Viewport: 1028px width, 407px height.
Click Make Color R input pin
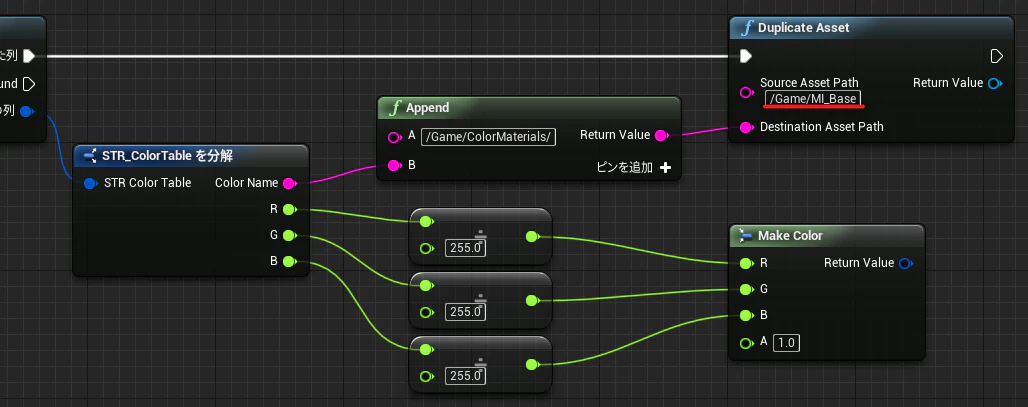click(x=746, y=263)
